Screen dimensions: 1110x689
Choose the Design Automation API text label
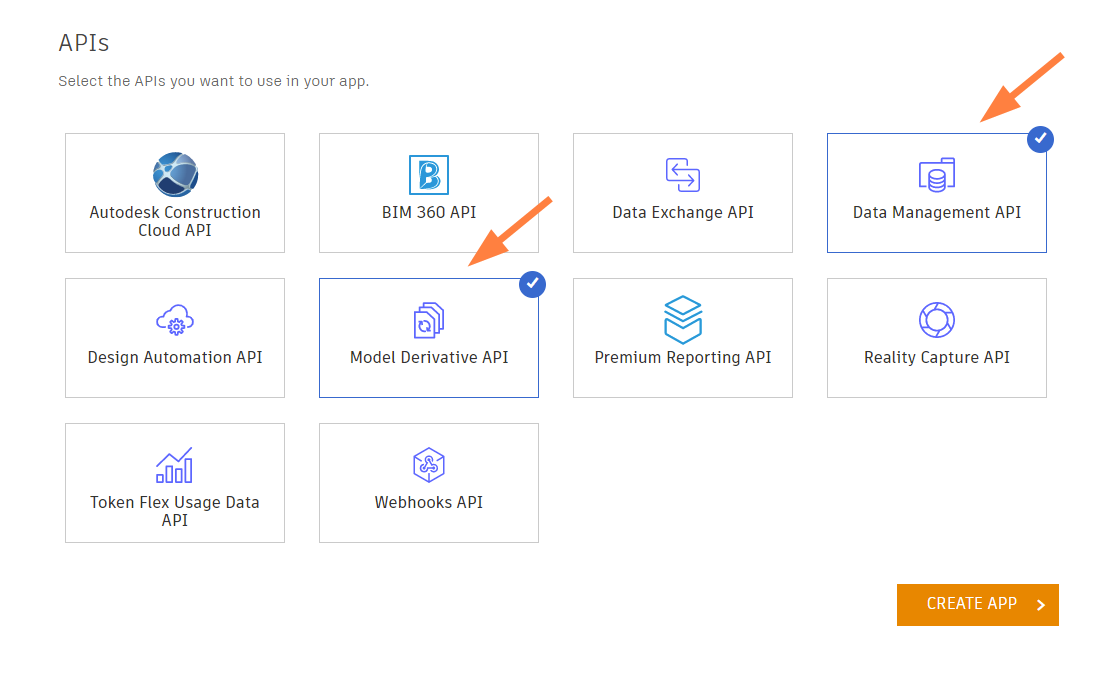pos(175,358)
